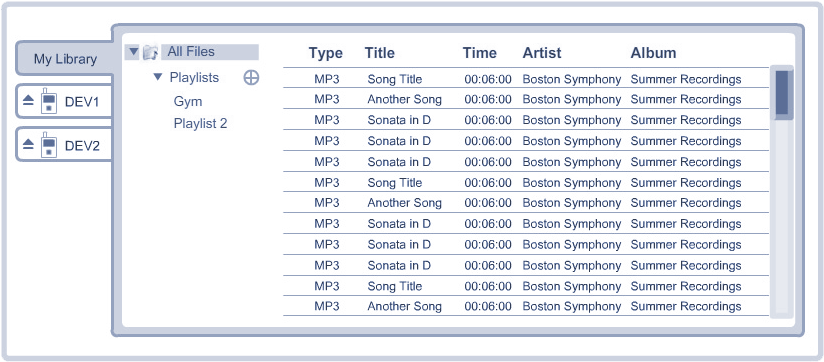824x362 pixels.
Task: Click the eject icon next to DEV1
Action: click(28, 101)
